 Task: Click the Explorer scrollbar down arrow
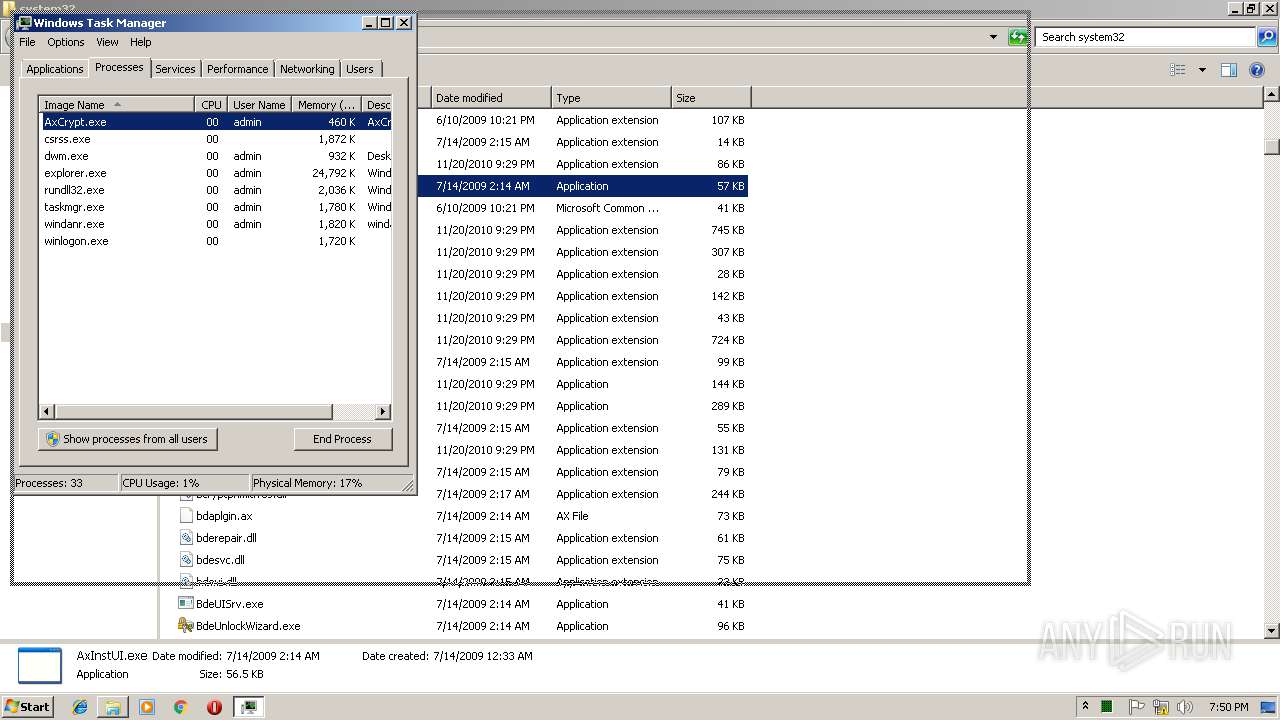[x=1272, y=631]
